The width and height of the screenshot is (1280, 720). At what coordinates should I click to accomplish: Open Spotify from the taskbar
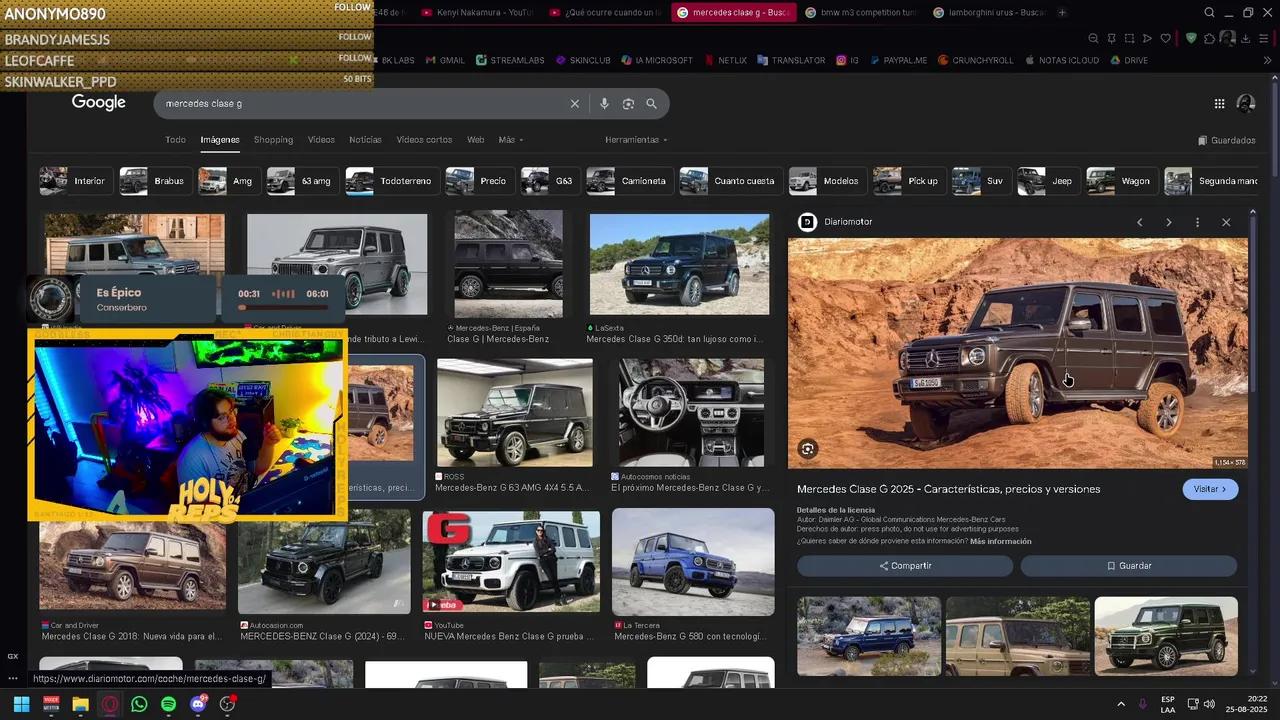pyautogui.click(x=168, y=704)
